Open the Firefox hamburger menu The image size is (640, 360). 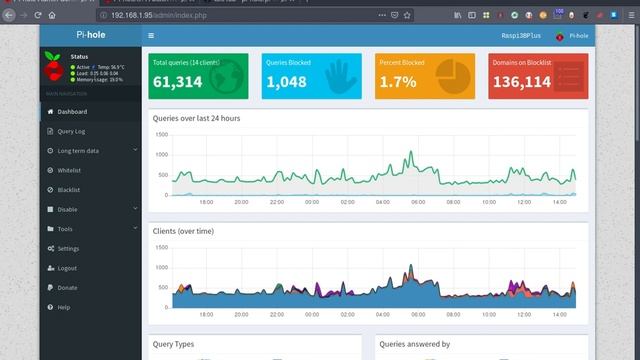pyautogui.click(x=631, y=15)
